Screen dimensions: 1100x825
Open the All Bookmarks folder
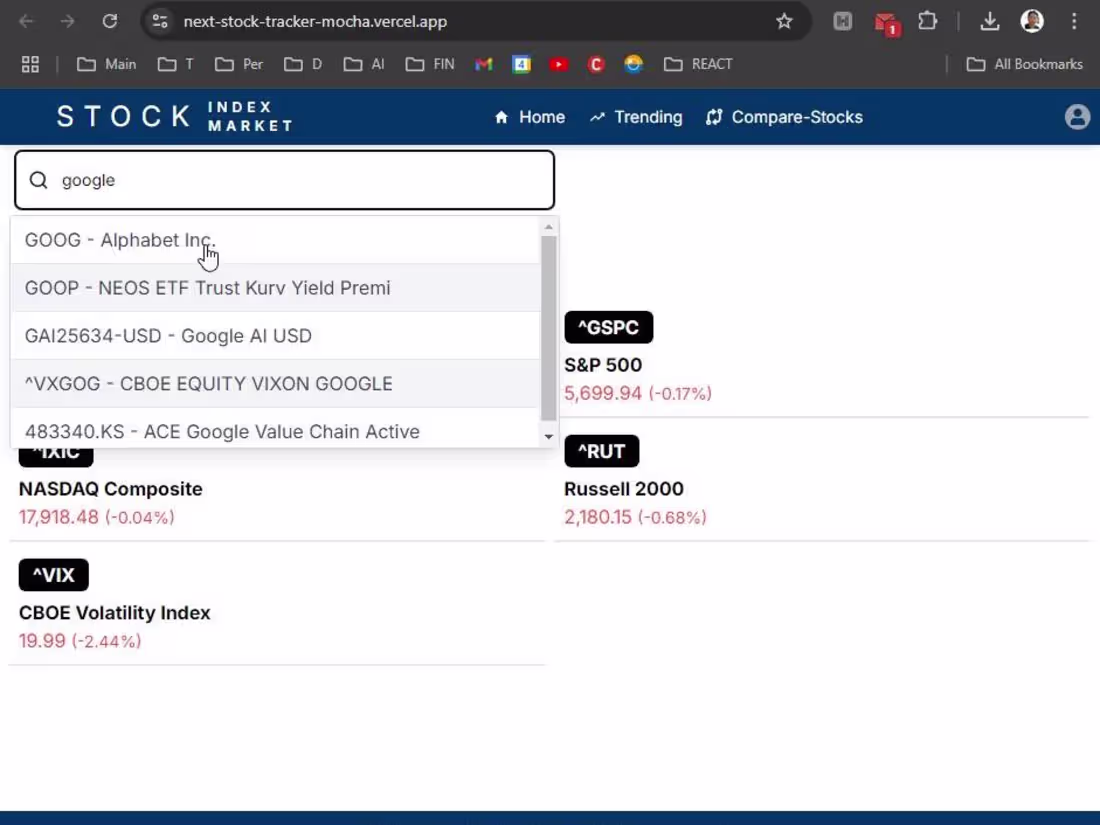[x=1024, y=65]
